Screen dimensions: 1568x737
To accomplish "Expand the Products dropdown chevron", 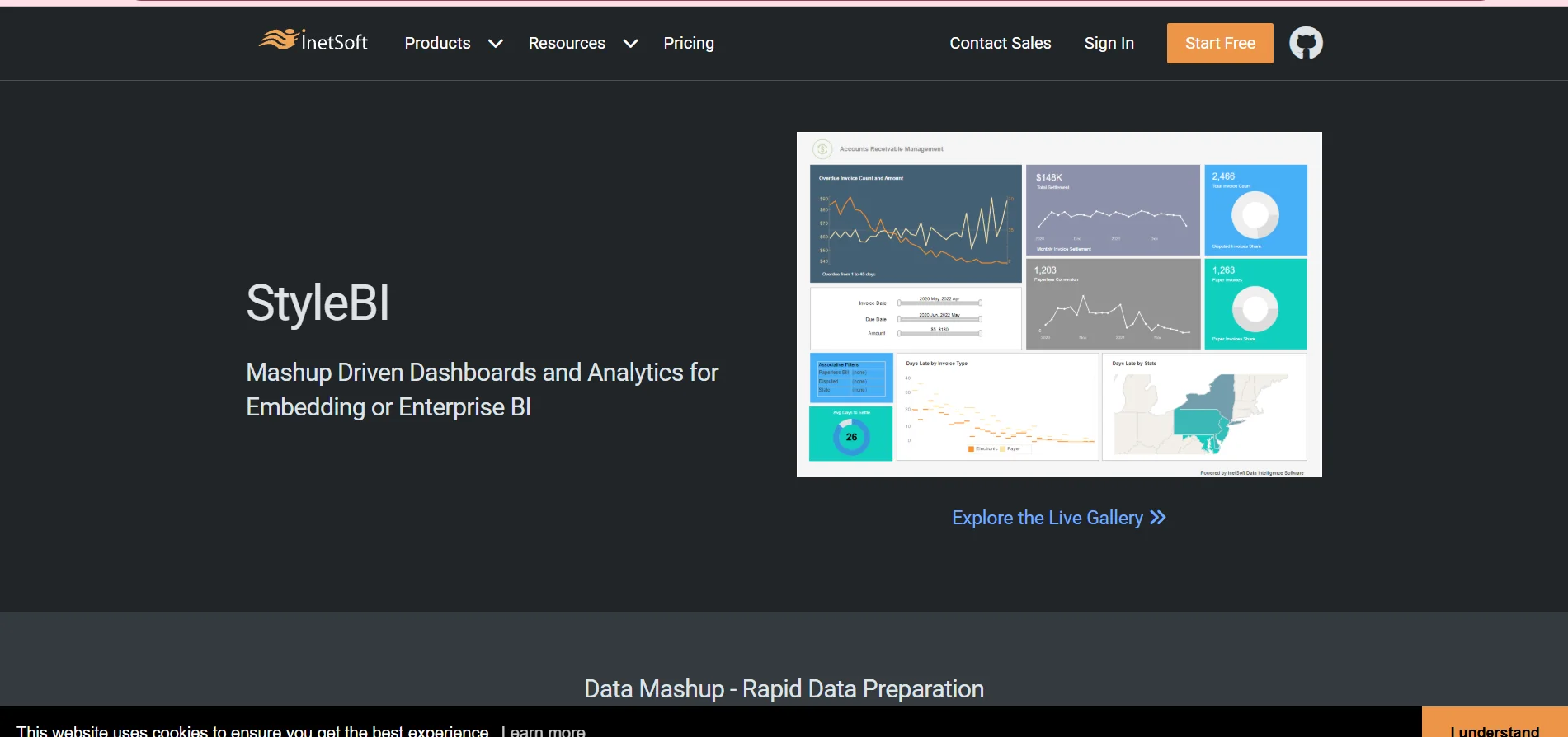I will click(496, 44).
